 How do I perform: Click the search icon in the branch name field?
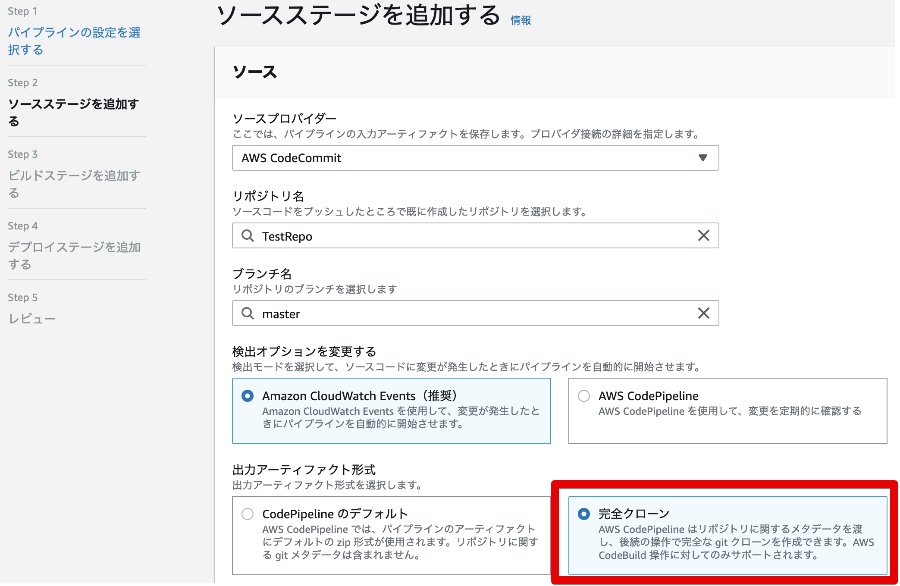(x=246, y=313)
